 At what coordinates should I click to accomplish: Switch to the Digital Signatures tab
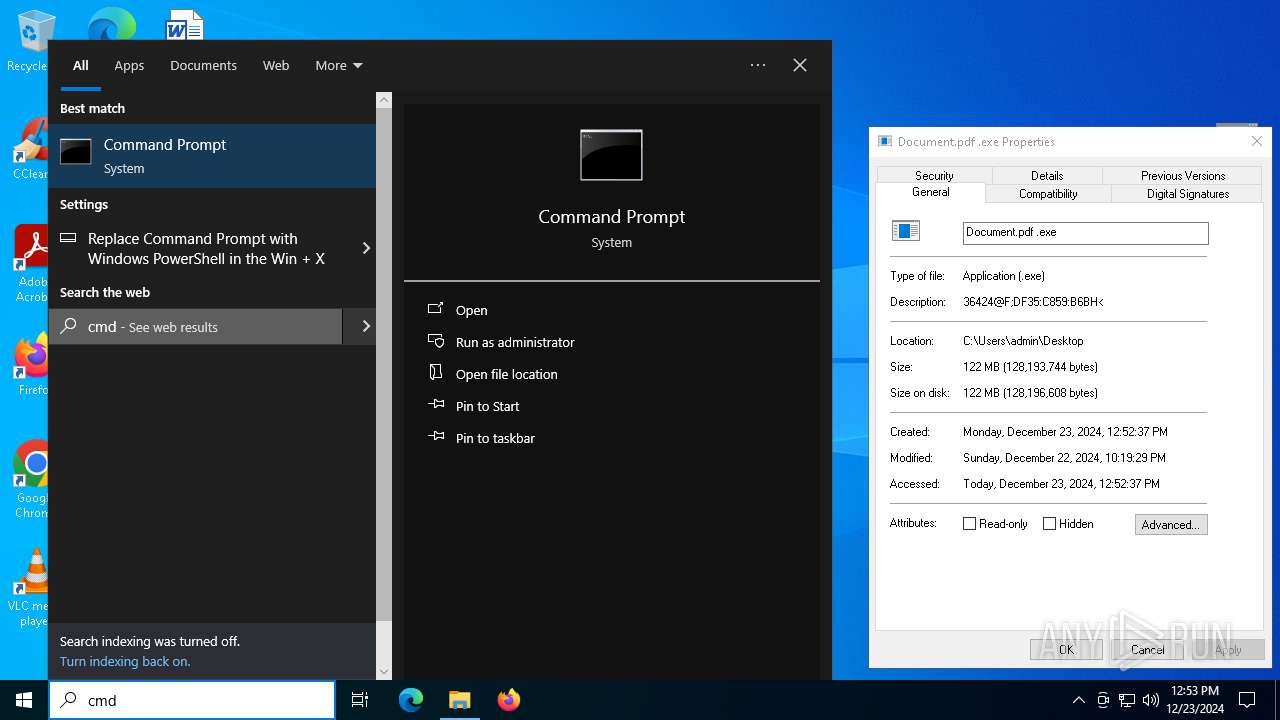[x=1188, y=193]
